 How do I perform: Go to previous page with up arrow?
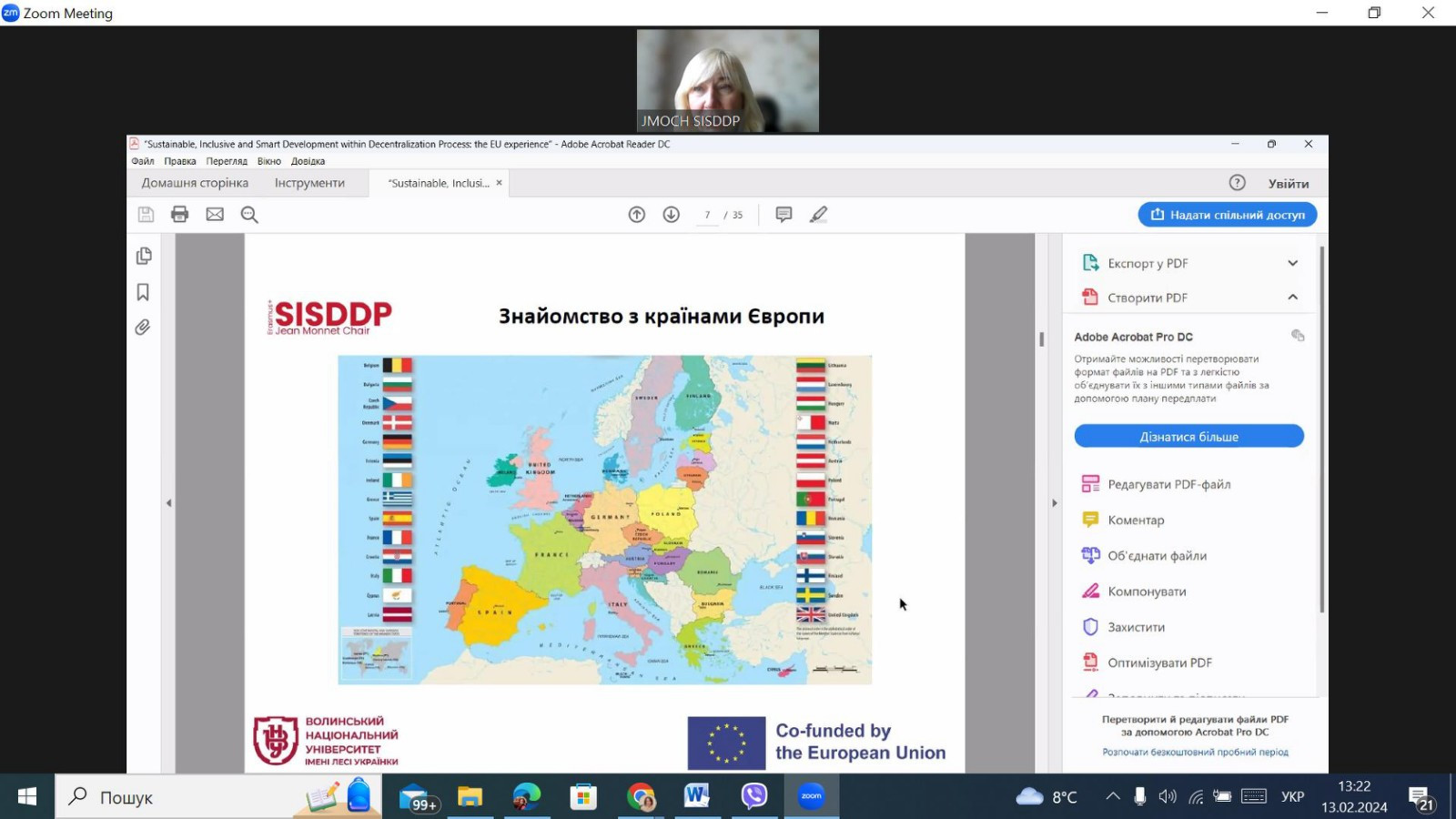[637, 215]
